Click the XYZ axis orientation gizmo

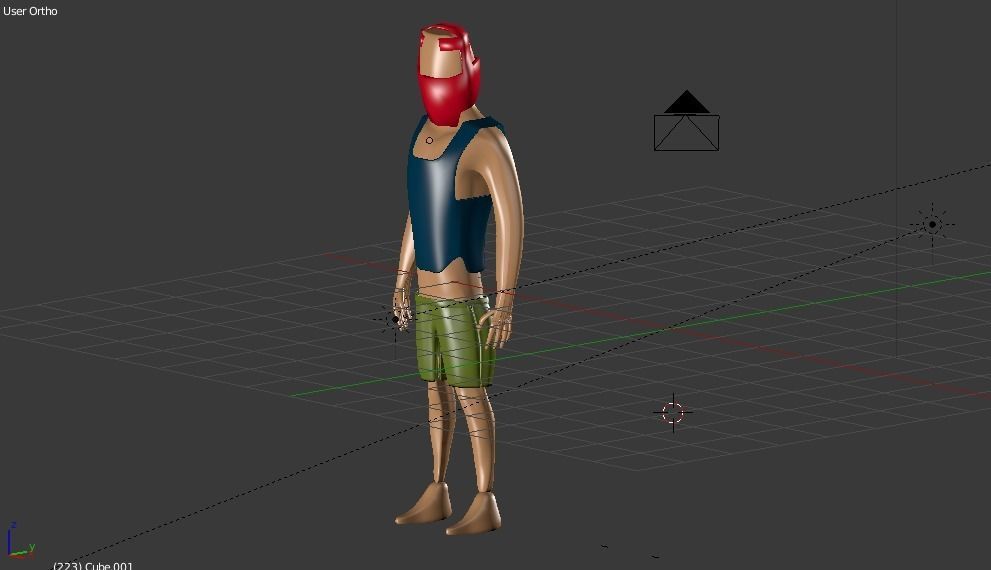pyautogui.click(x=19, y=542)
